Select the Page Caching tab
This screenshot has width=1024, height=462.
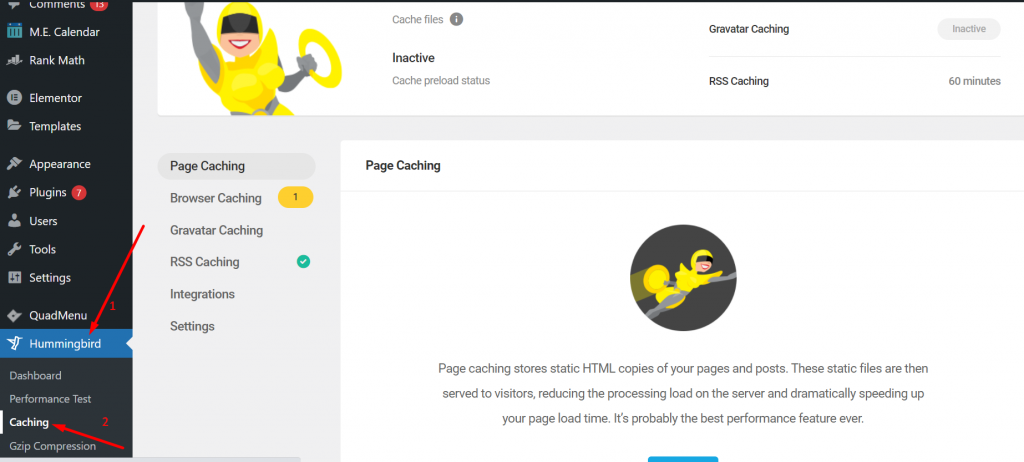[x=236, y=166]
